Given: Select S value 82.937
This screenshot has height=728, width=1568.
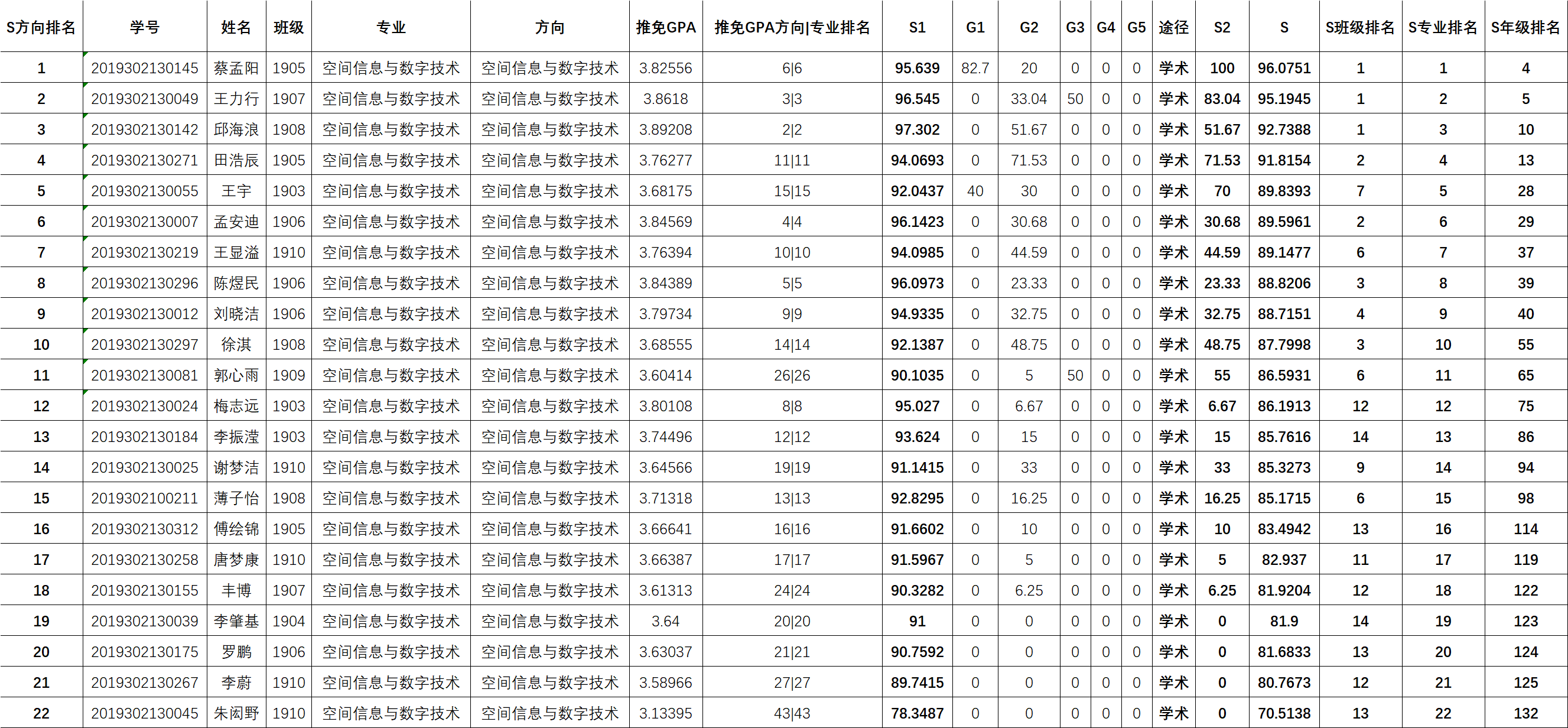Looking at the screenshot, I should pyautogui.click(x=1284, y=560).
